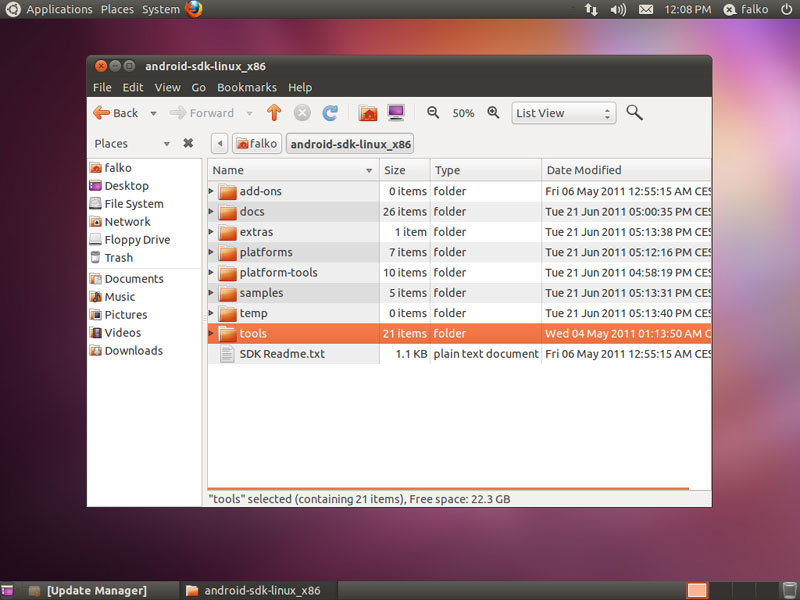
Task: Close the Places side pane
Action: [188, 143]
